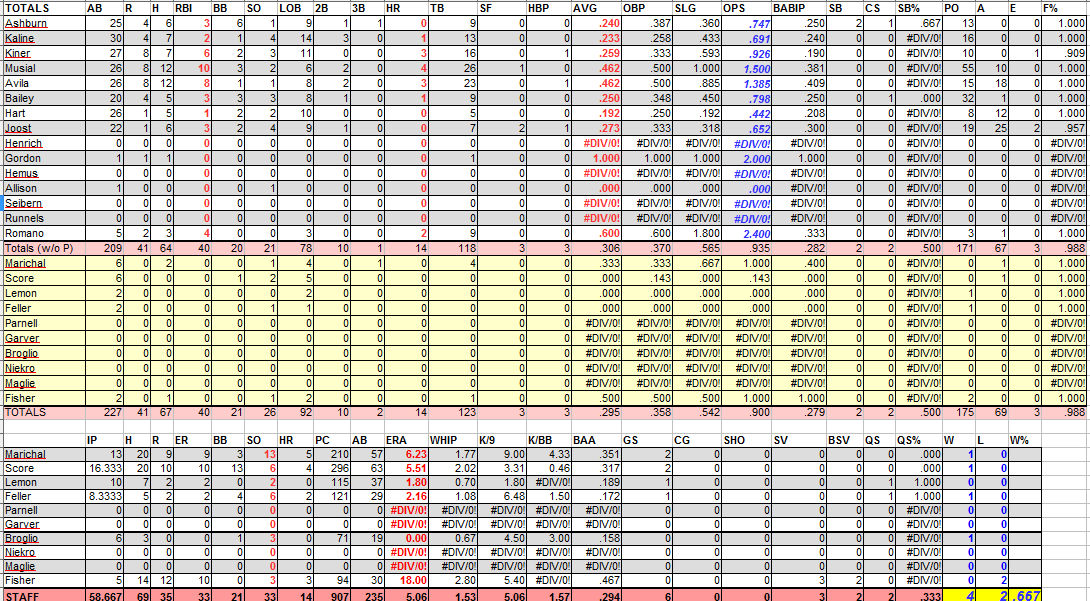The height and width of the screenshot is (601, 1090).
Task: Click Score's innings pitched value 16.333
Action: 105,468
